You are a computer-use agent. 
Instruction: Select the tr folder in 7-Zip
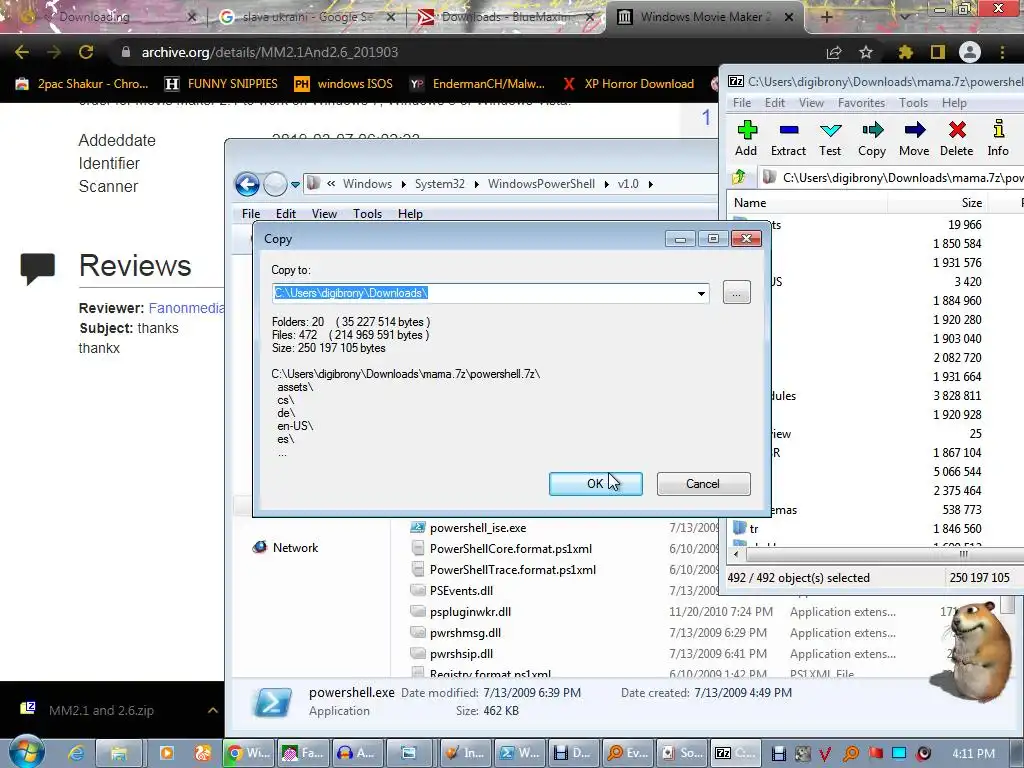(746, 528)
